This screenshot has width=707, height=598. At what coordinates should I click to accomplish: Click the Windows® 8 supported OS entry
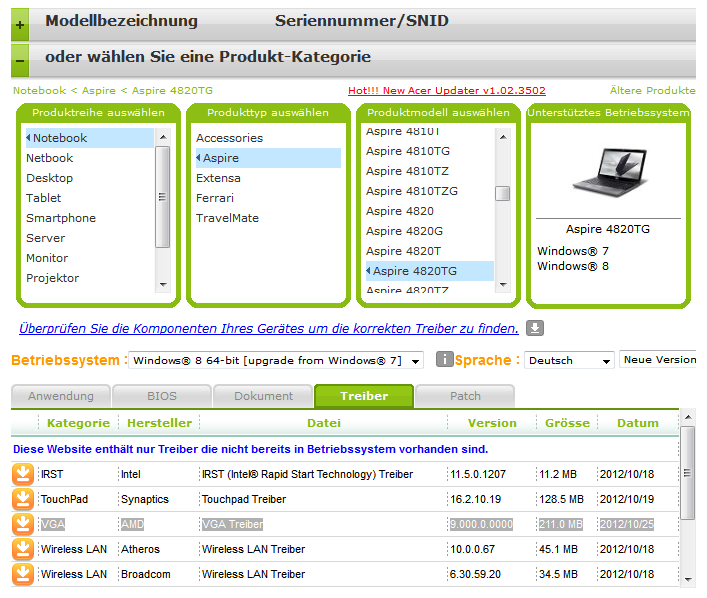573,266
